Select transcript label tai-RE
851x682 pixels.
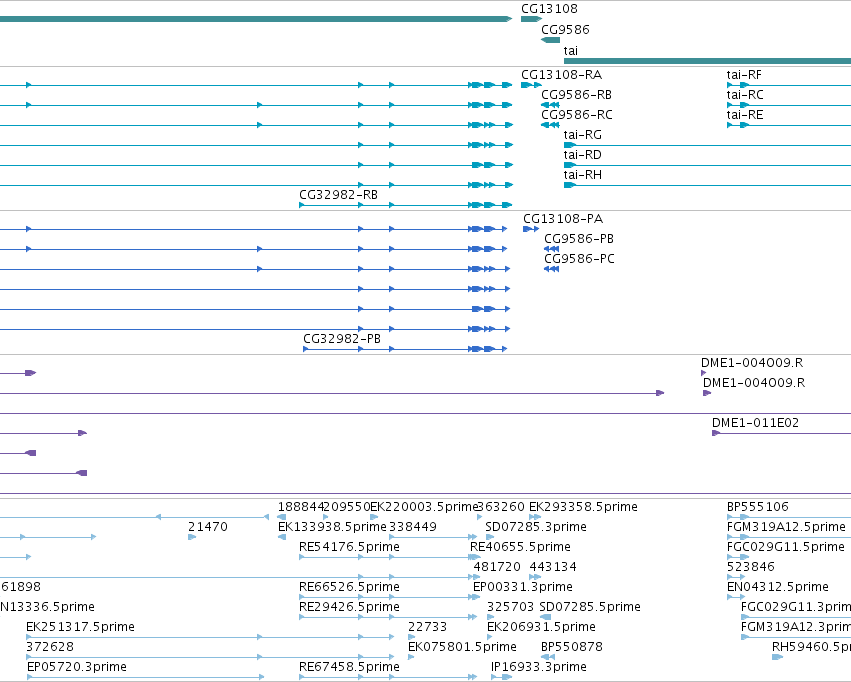click(745, 115)
